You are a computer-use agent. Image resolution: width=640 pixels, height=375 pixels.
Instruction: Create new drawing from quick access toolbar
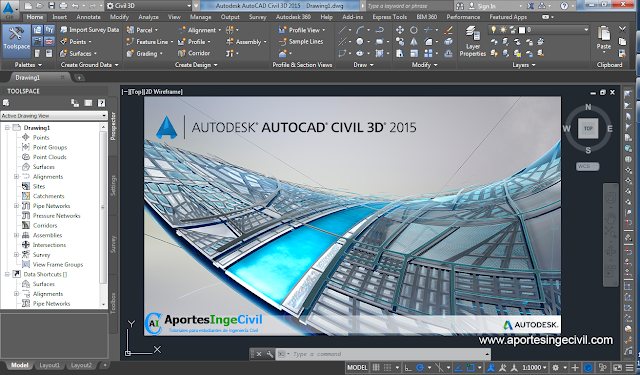(x=28, y=6)
